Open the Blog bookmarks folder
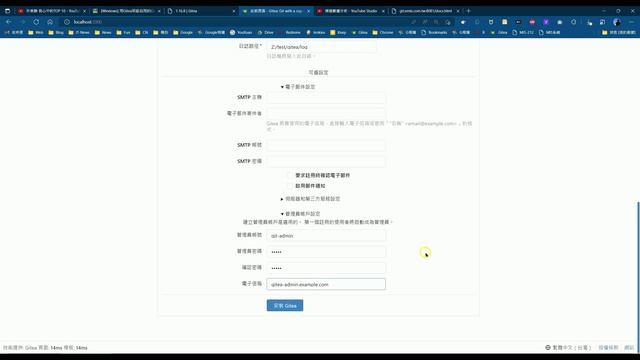Screen dimensions: 640x360 [x=56, y=32]
